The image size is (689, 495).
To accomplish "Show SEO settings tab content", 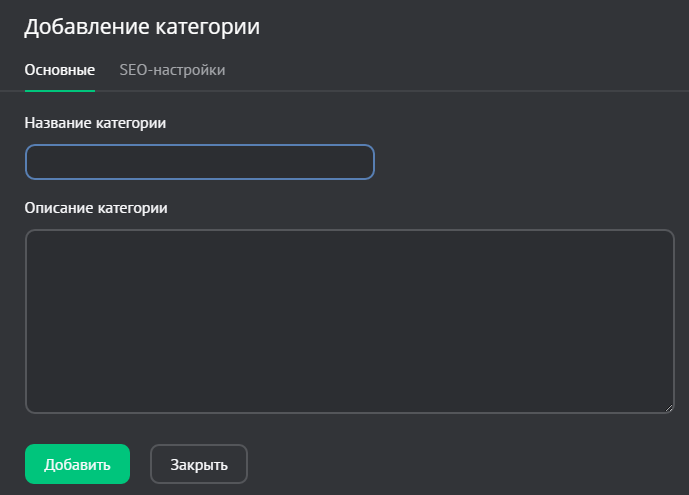I will 172,70.
